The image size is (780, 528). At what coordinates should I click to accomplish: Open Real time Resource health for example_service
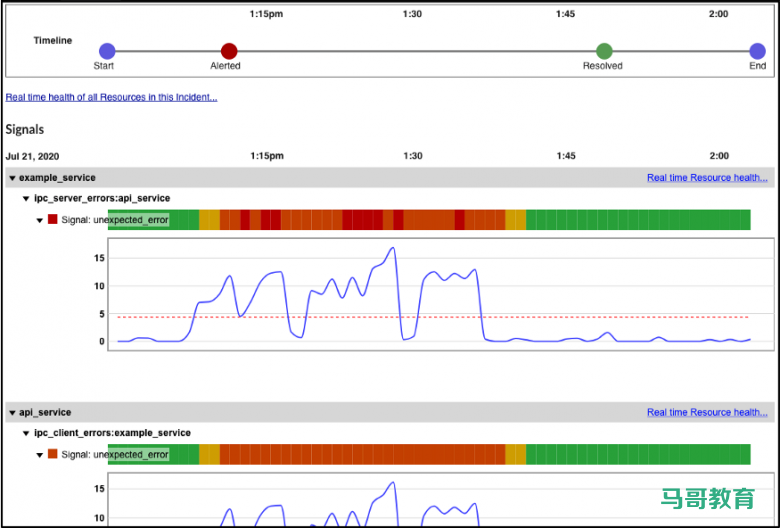click(706, 178)
